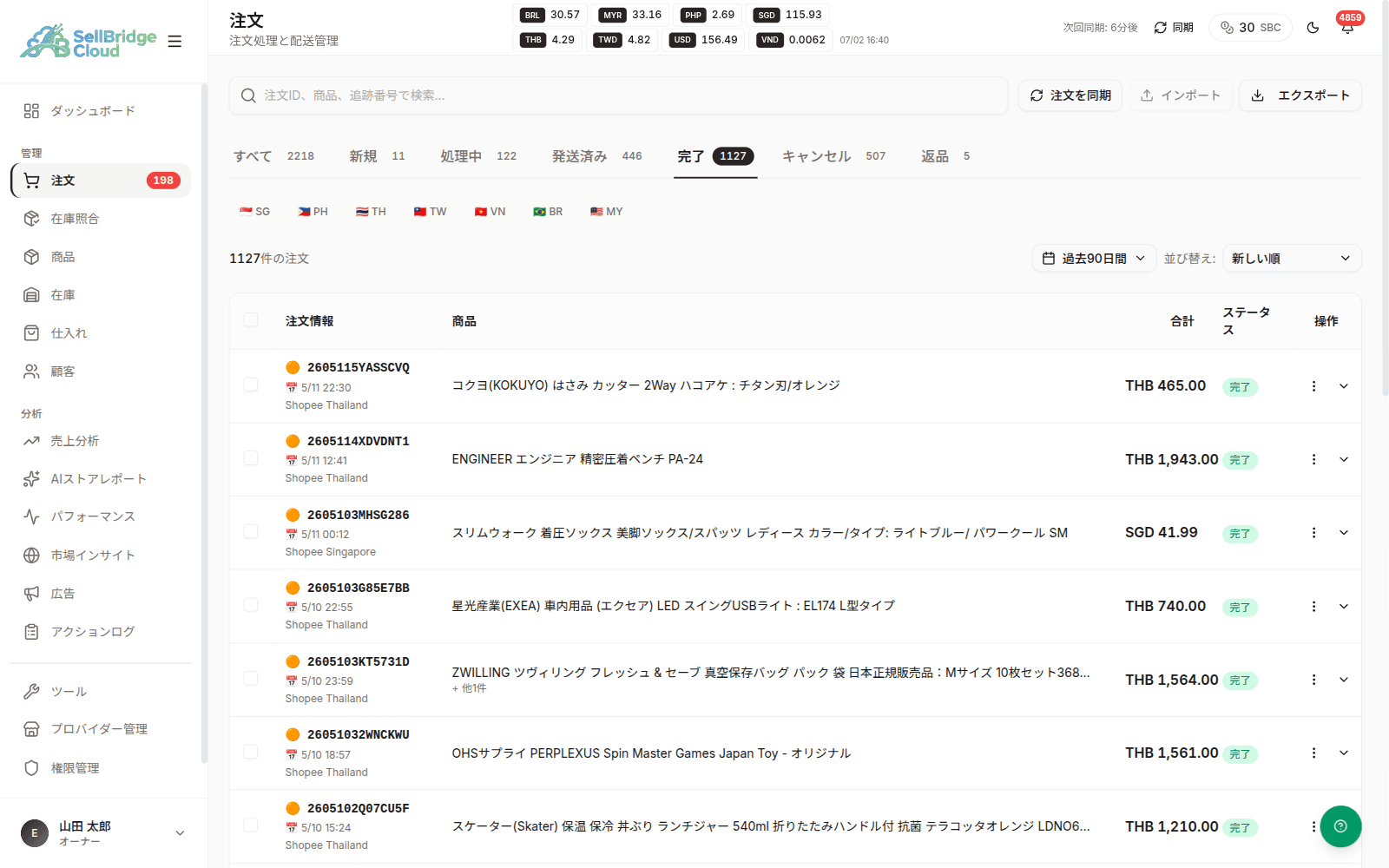Switch to the 発送済み orders tab
This screenshot has height=868, width=1389.
click(597, 156)
